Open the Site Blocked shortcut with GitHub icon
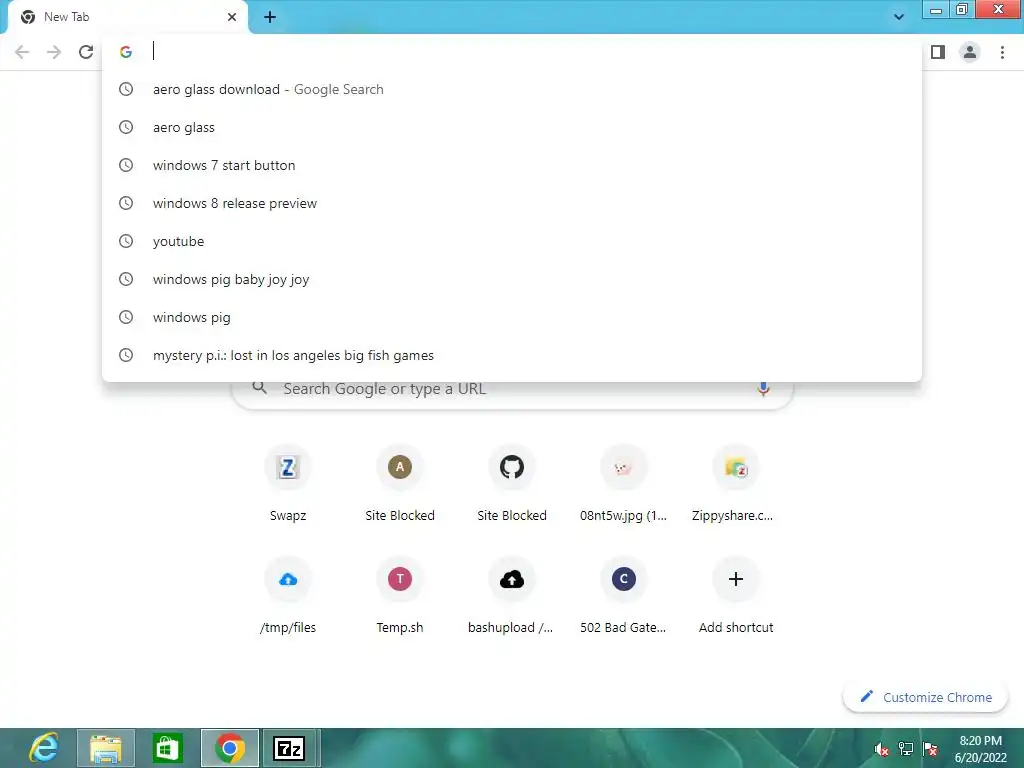This screenshot has width=1024, height=768. tap(512, 485)
